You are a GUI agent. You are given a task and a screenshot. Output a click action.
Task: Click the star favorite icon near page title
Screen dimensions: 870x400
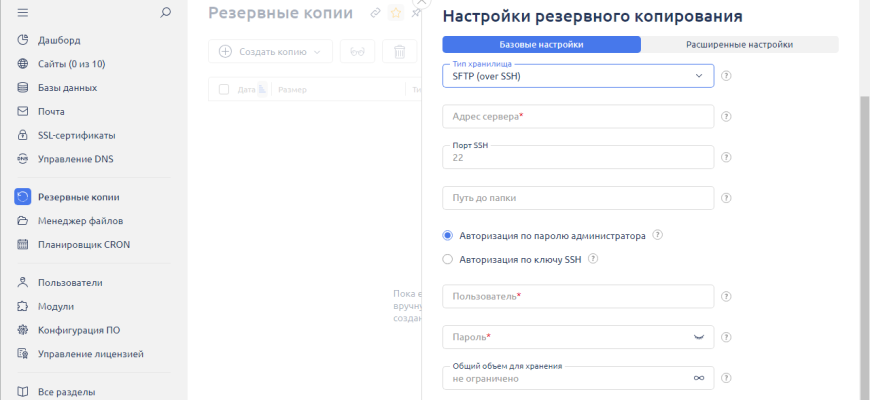(x=396, y=13)
